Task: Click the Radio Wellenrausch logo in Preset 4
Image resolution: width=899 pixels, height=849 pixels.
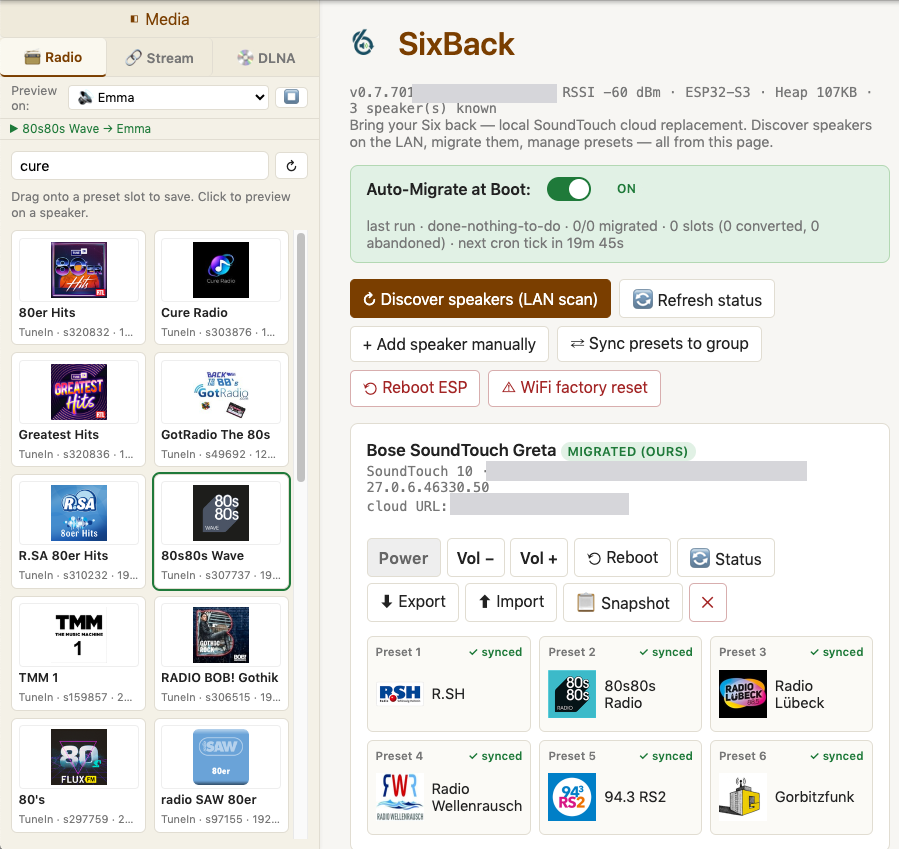Action: point(400,796)
